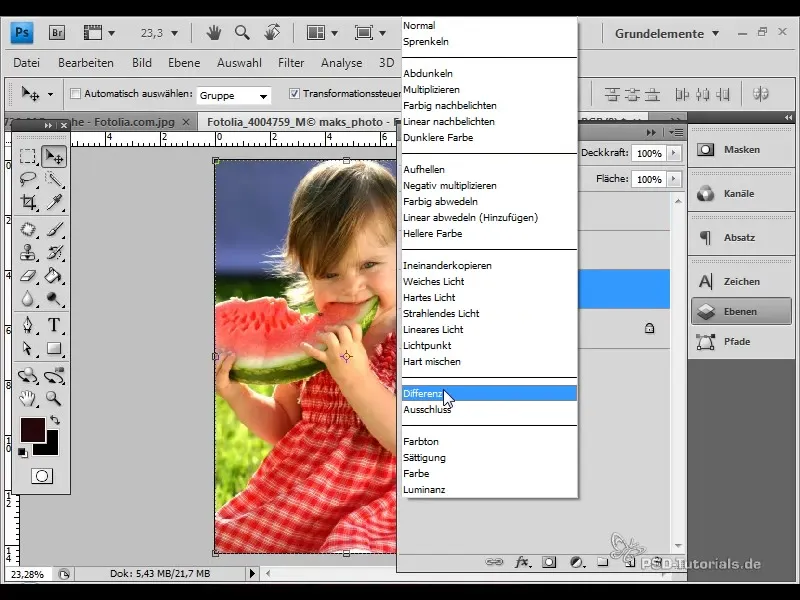Select the History Brush tool

(54, 253)
